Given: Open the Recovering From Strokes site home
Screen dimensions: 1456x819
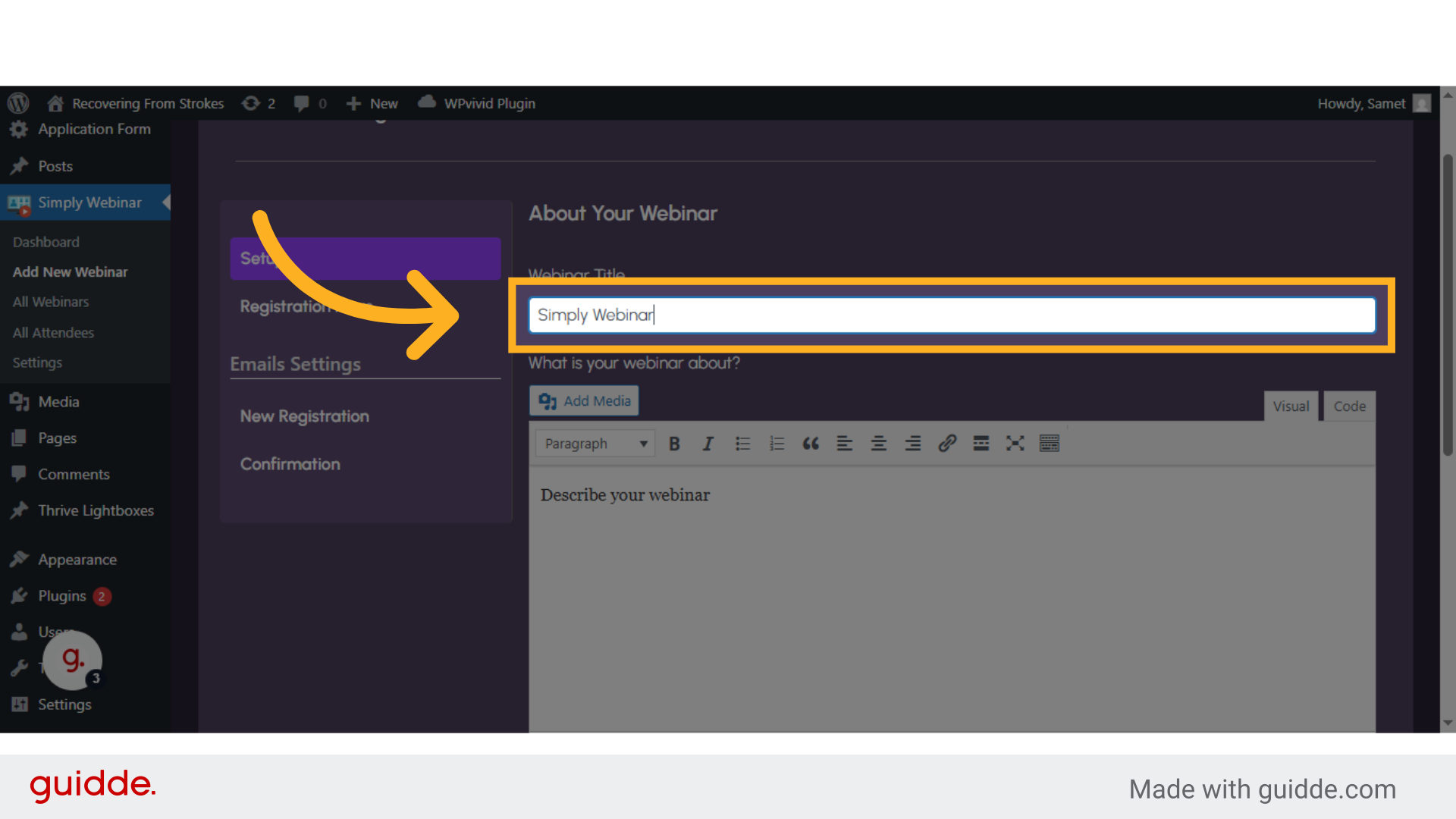Looking at the screenshot, I should coord(136,103).
